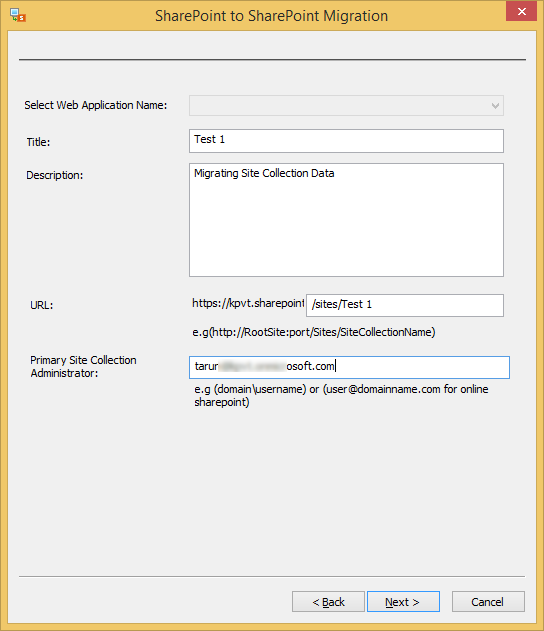The image size is (544, 631).
Task: Click the URL field with /sites/Test 1
Action: point(405,305)
